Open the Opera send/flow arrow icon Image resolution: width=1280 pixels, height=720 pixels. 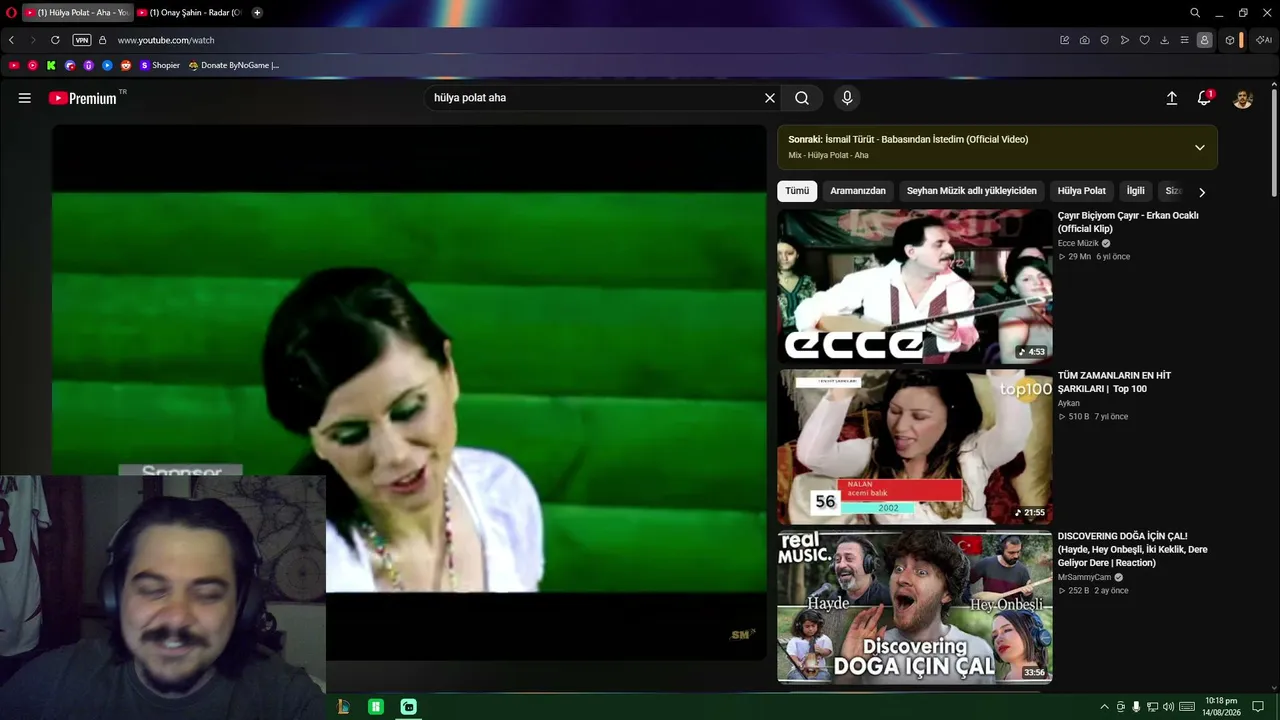[1125, 40]
